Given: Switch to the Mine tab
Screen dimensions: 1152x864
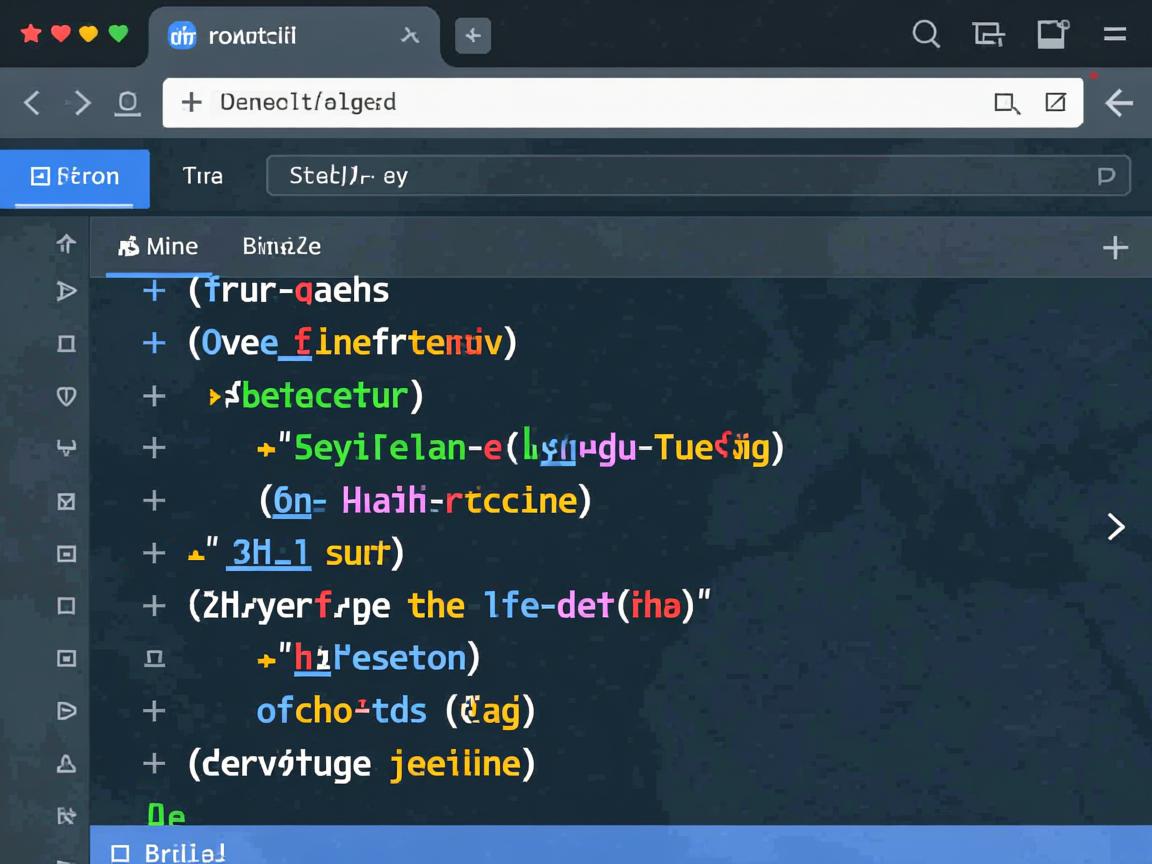Looking at the screenshot, I should coord(158,246).
